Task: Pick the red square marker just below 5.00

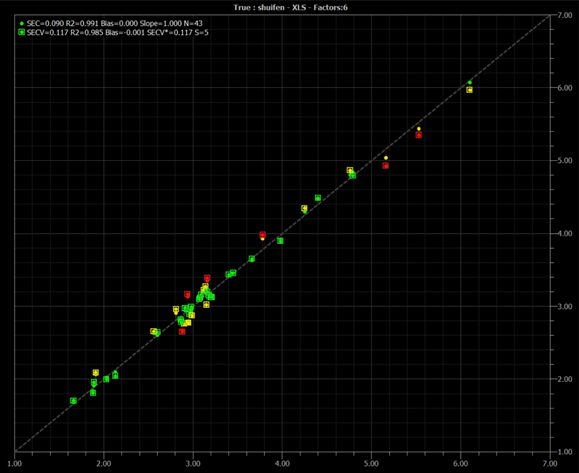Action: (386, 165)
